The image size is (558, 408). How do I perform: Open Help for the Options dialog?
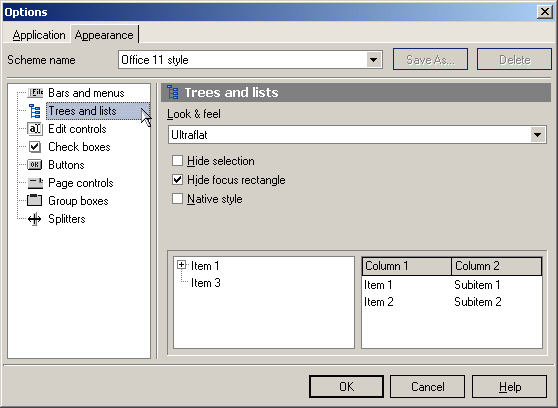click(x=509, y=387)
